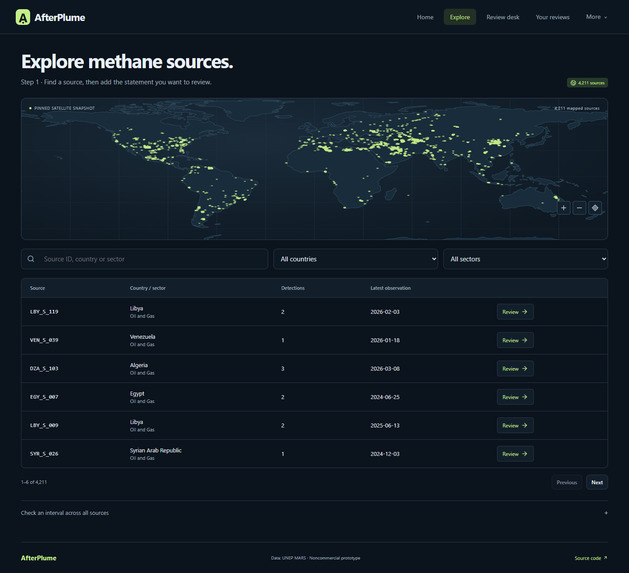Viewport: 629px width, 573px height.
Task: Click 'Check an interval across all sources'
Action: point(65,513)
